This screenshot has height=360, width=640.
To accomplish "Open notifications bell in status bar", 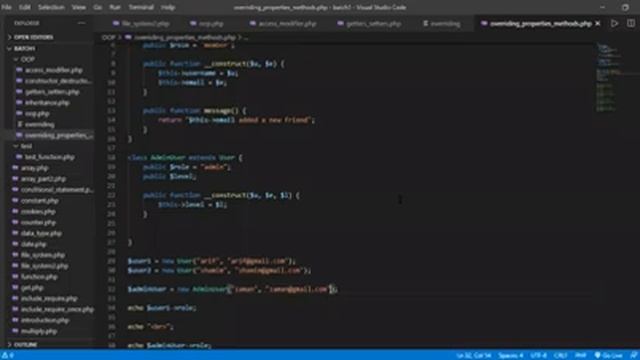I will click(x=633, y=356).
